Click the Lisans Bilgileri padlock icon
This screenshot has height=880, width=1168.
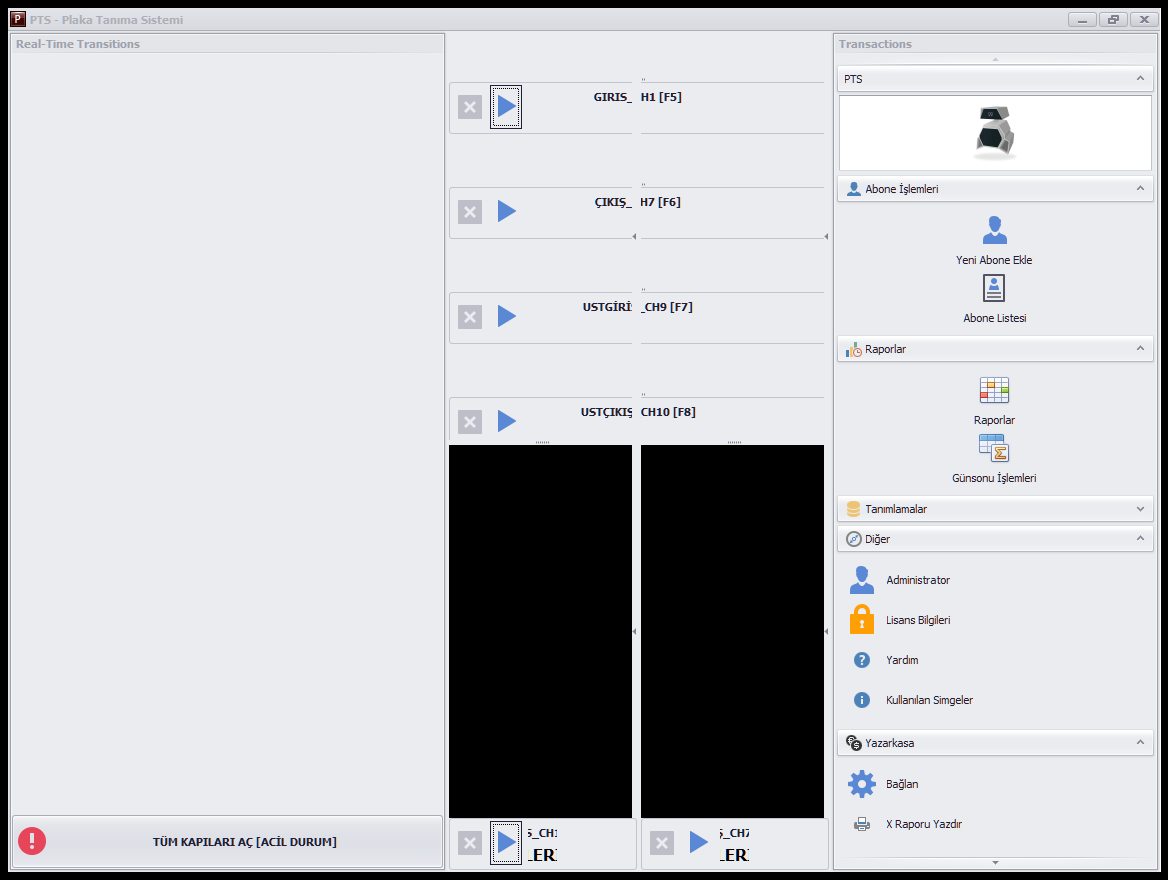coord(862,619)
